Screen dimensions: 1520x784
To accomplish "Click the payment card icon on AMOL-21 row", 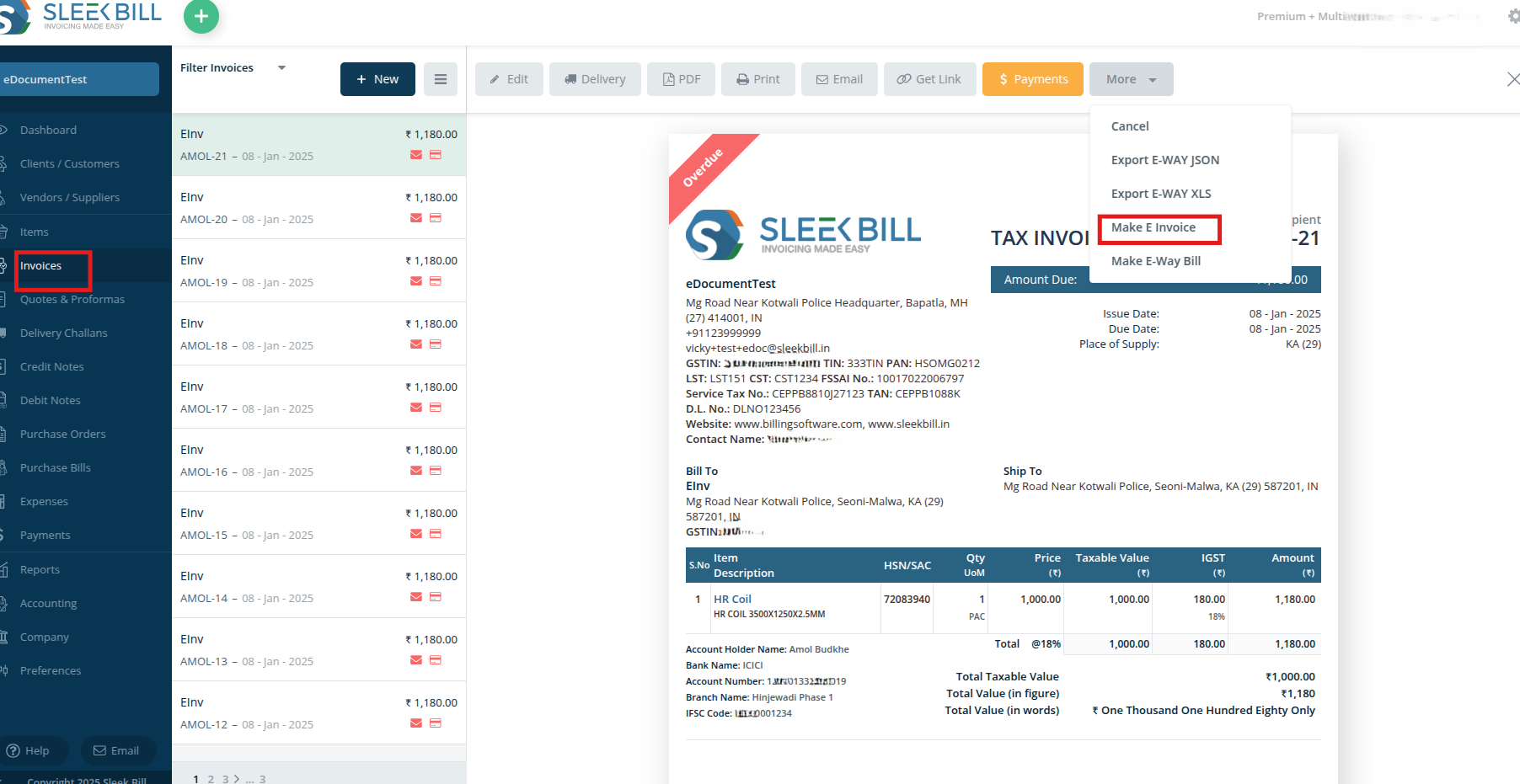I will [436, 155].
